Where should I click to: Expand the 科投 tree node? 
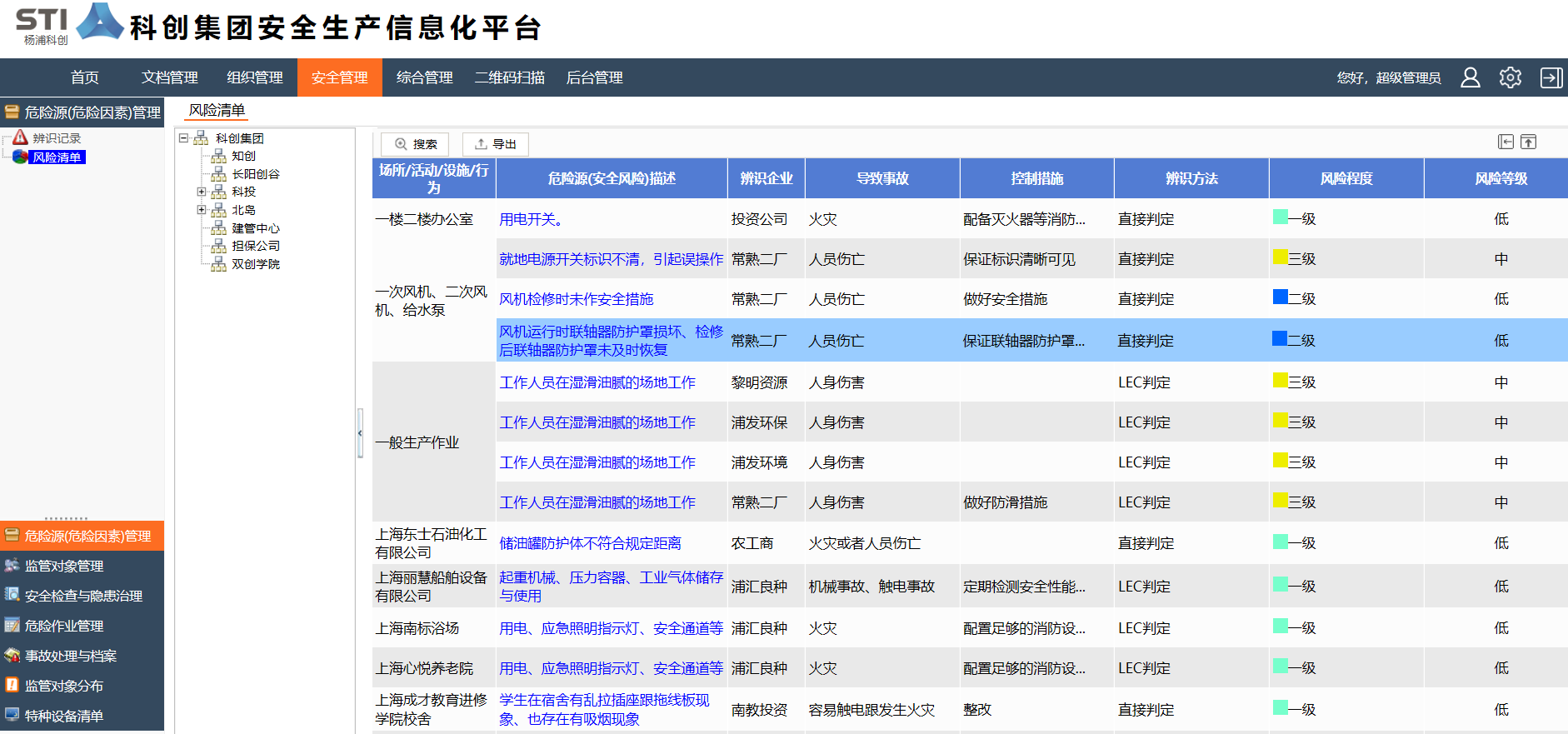pyautogui.click(x=202, y=192)
